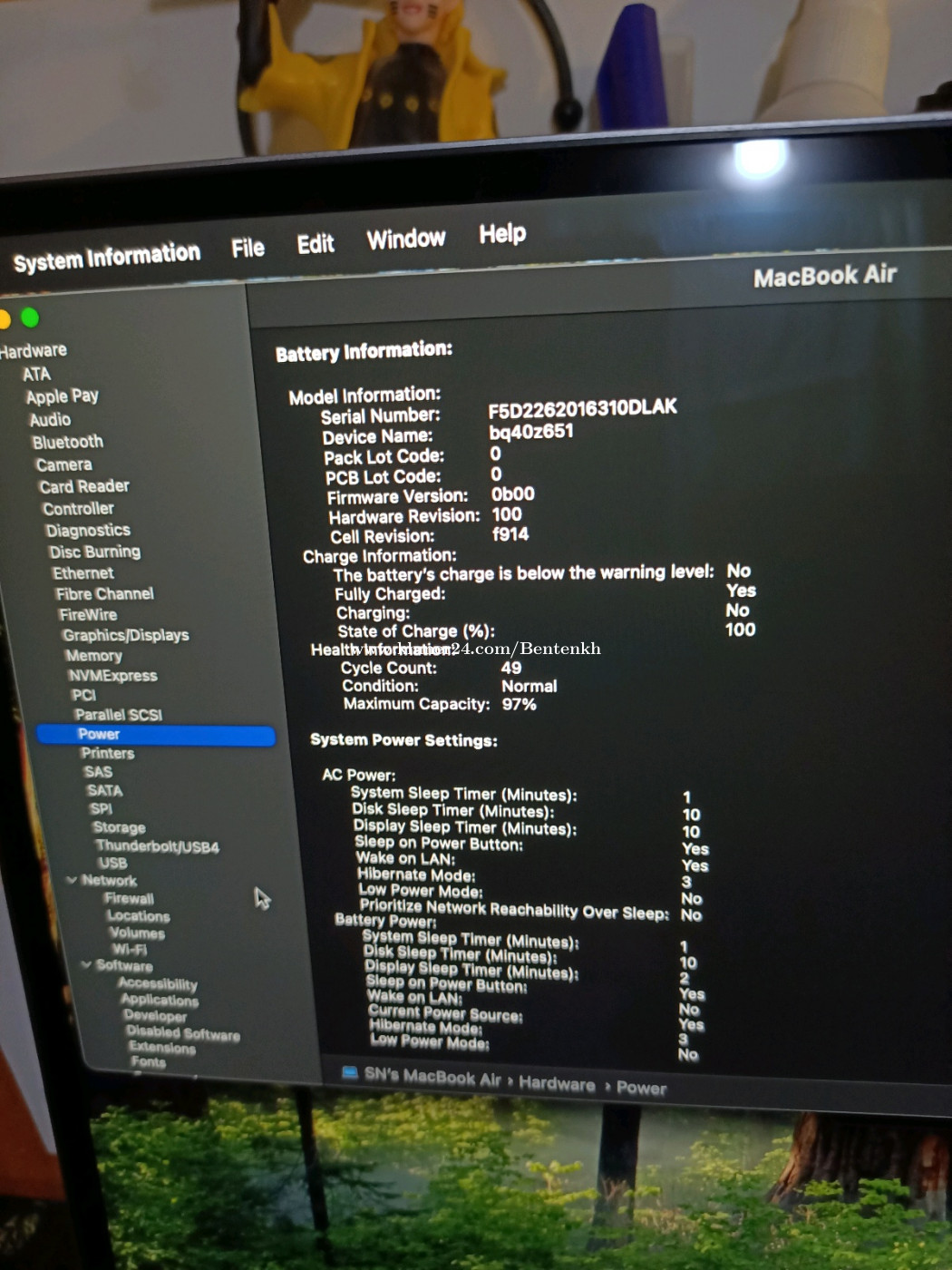The width and height of the screenshot is (952, 1270).
Task: Select NVMExpress in the sidebar
Action: tap(112, 676)
